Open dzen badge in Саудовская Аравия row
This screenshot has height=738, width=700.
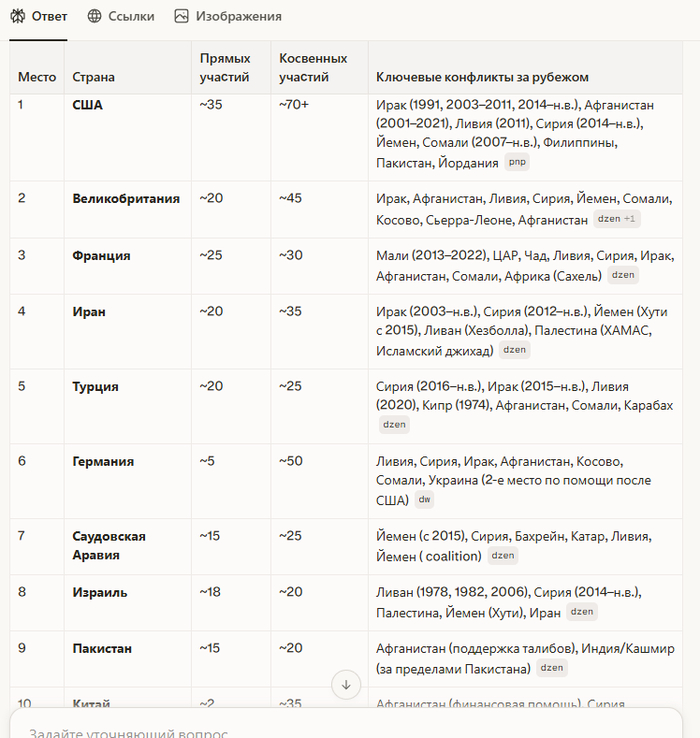[503, 555]
